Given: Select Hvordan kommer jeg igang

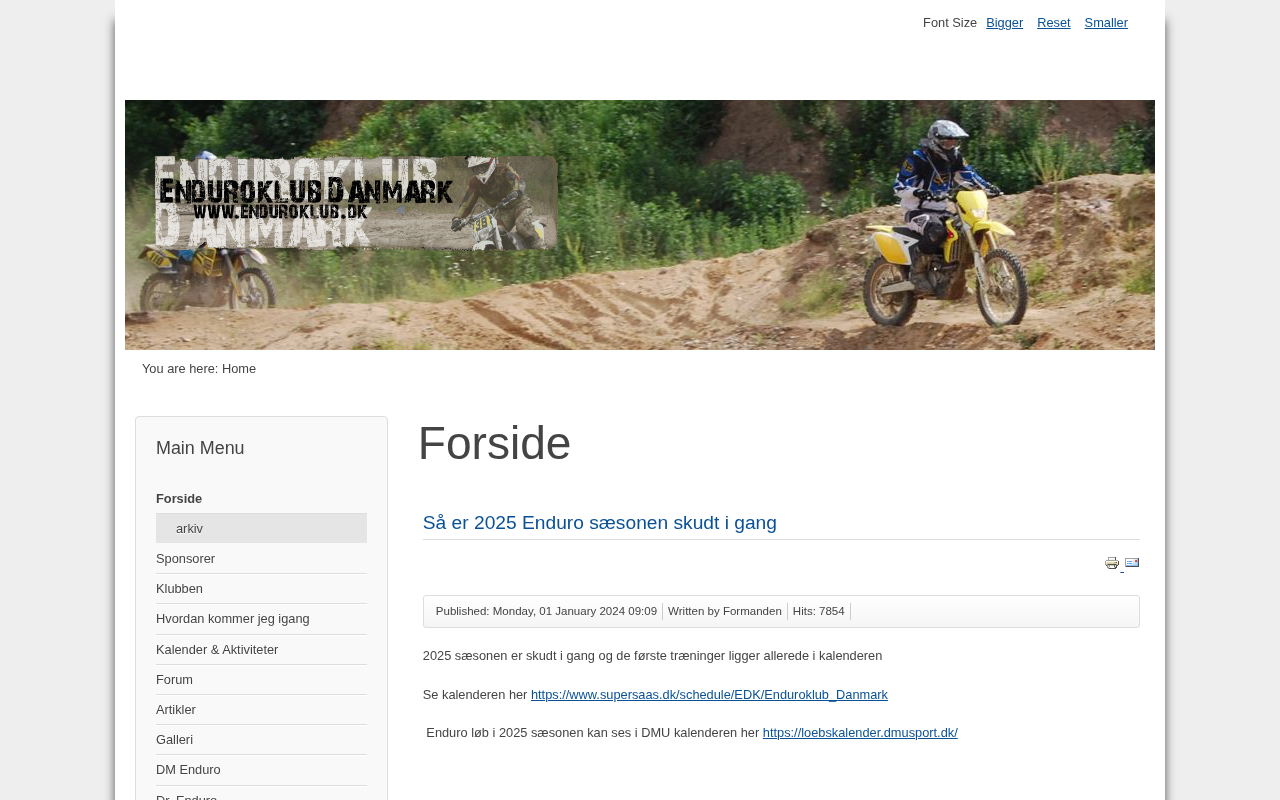Looking at the screenshot, I should [x=233, y=619].
